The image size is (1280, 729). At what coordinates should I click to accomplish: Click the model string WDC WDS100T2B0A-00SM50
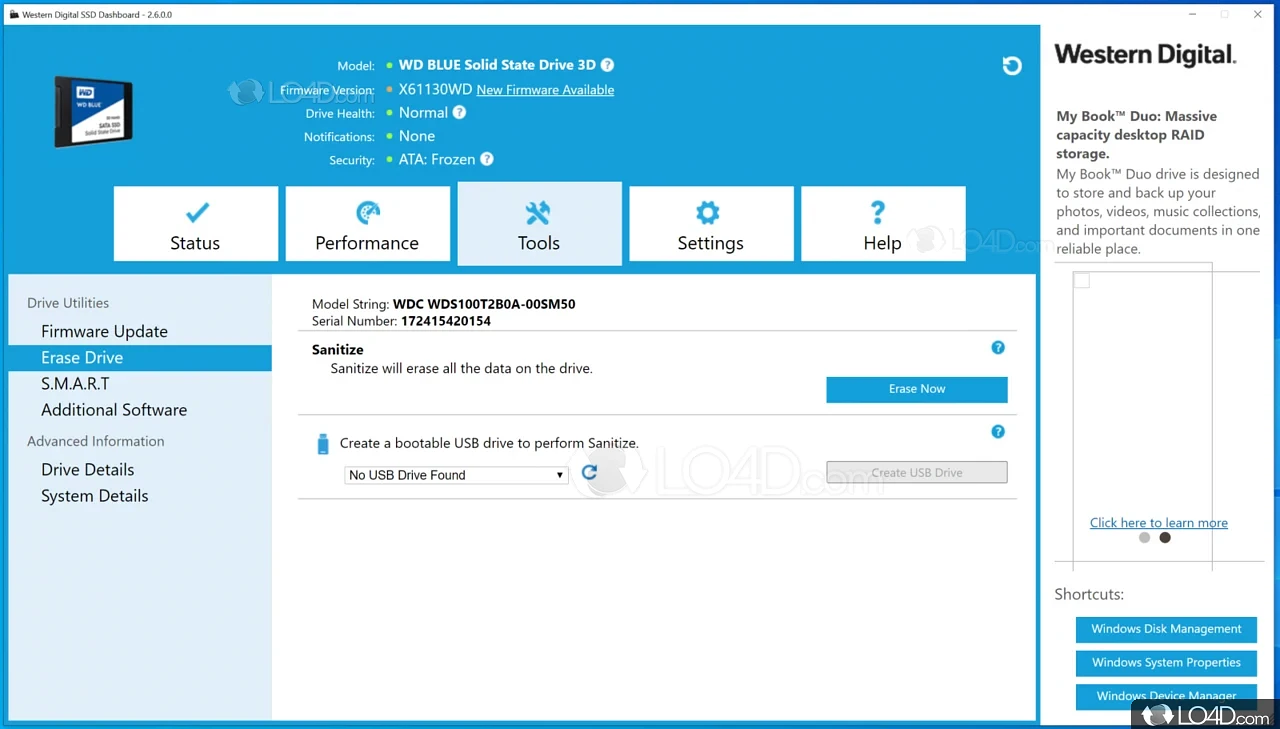[484, 304]
